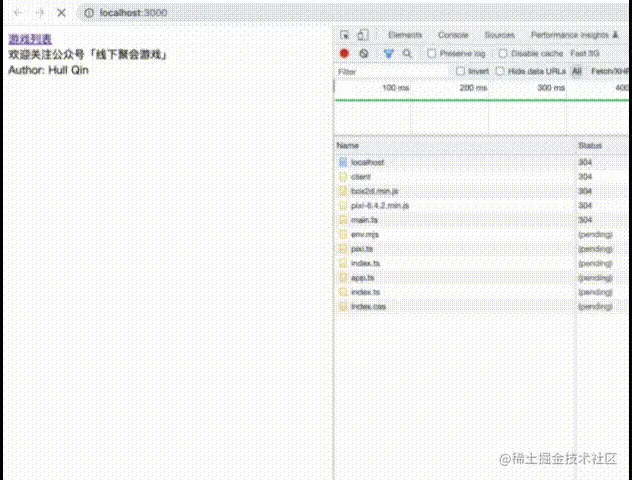The image size is (632, 480).
Task: Select the client request row
Action: [x=481, y=177]
